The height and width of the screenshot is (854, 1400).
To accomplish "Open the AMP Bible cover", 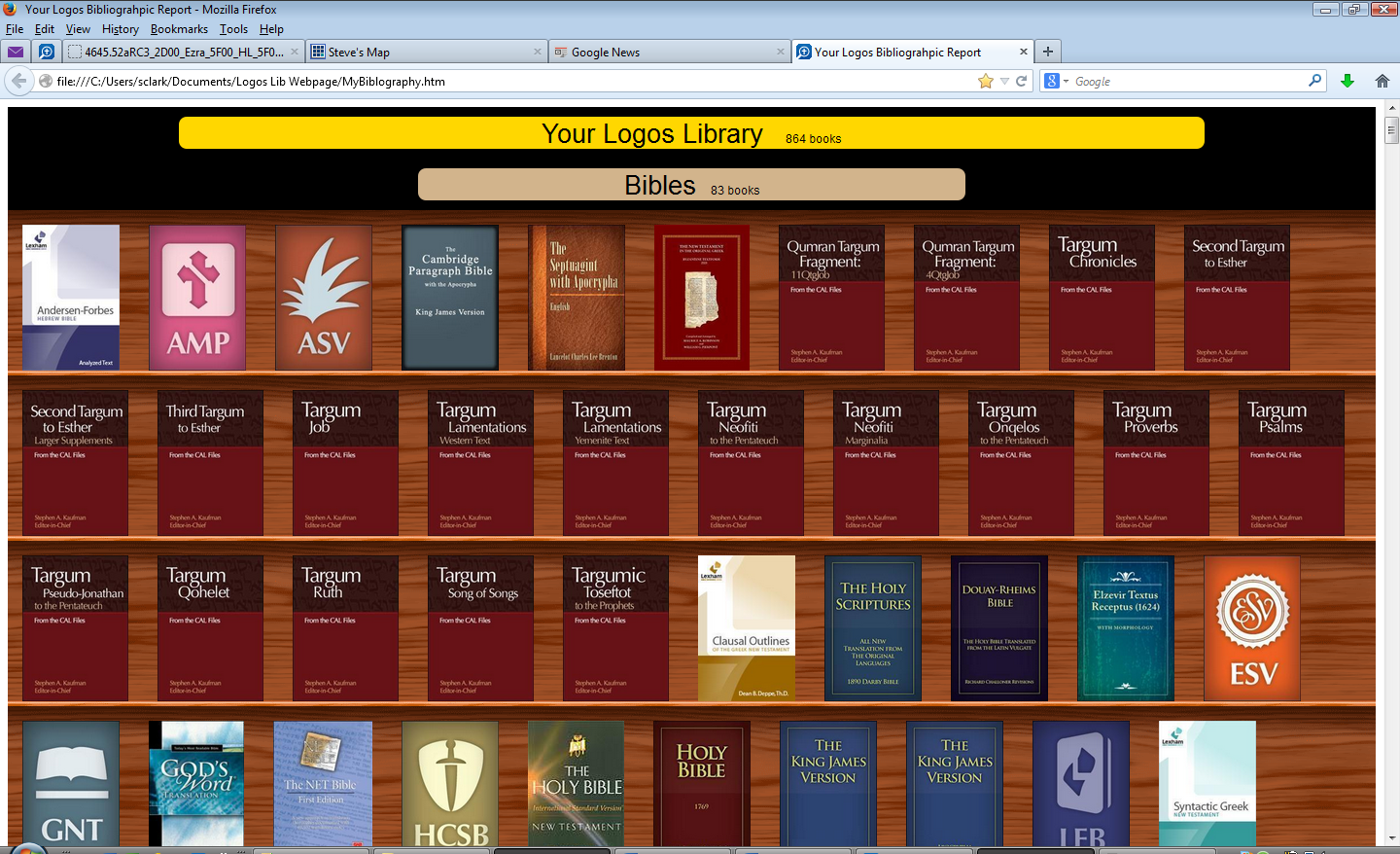I will 197,298.
